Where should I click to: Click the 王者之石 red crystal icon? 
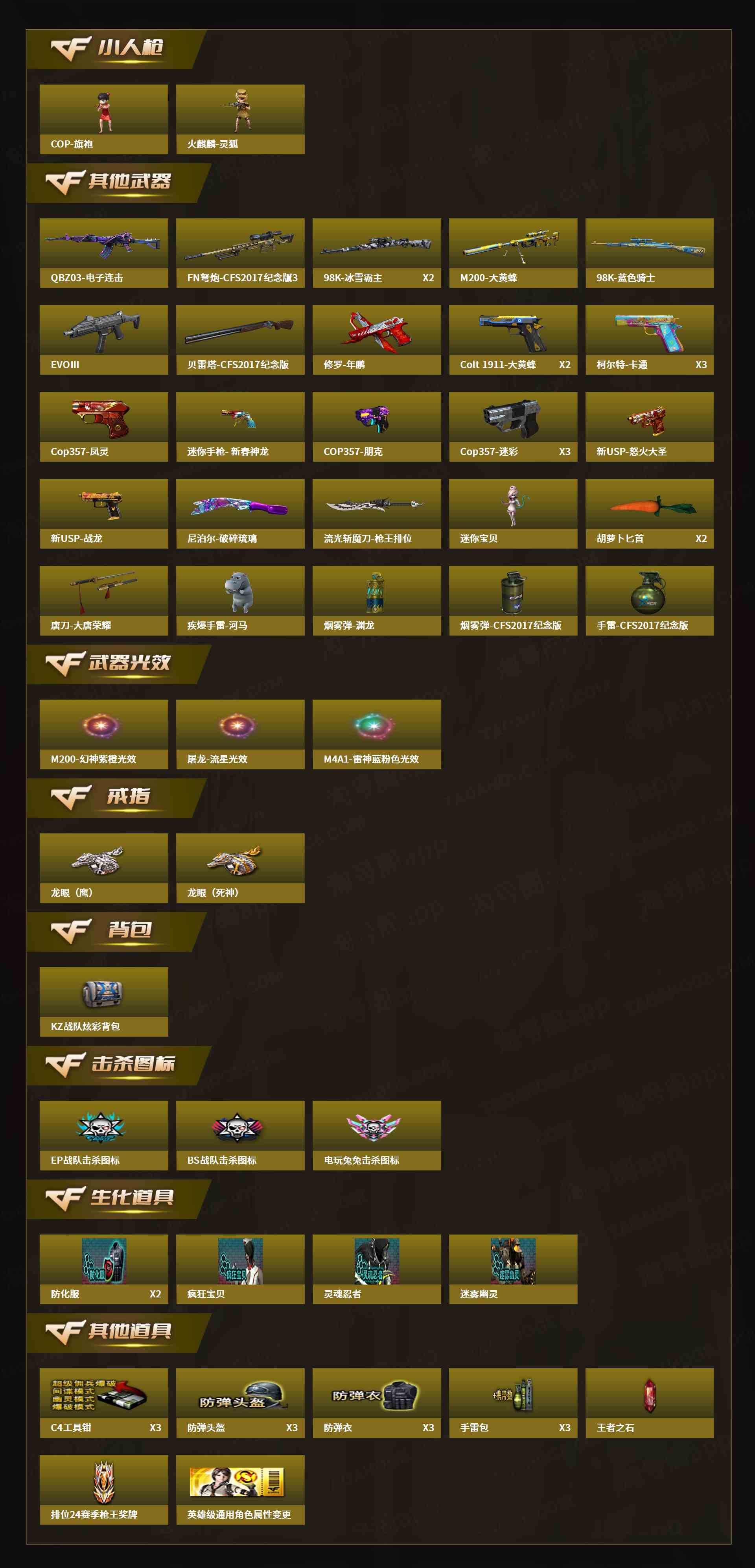(x=650, y=1396)
